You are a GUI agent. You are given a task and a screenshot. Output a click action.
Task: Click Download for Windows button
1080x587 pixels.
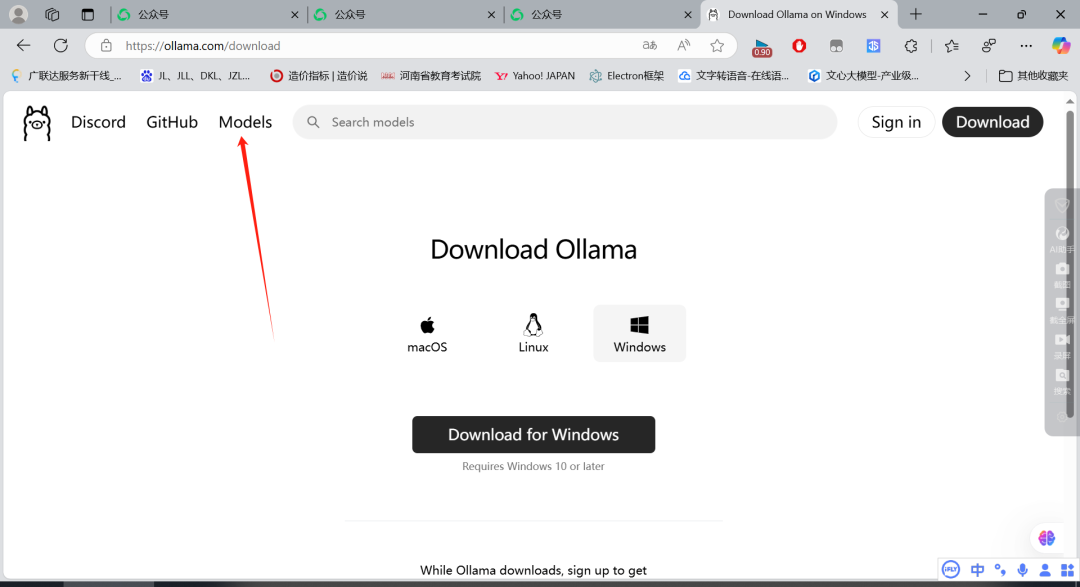(534, 435)
